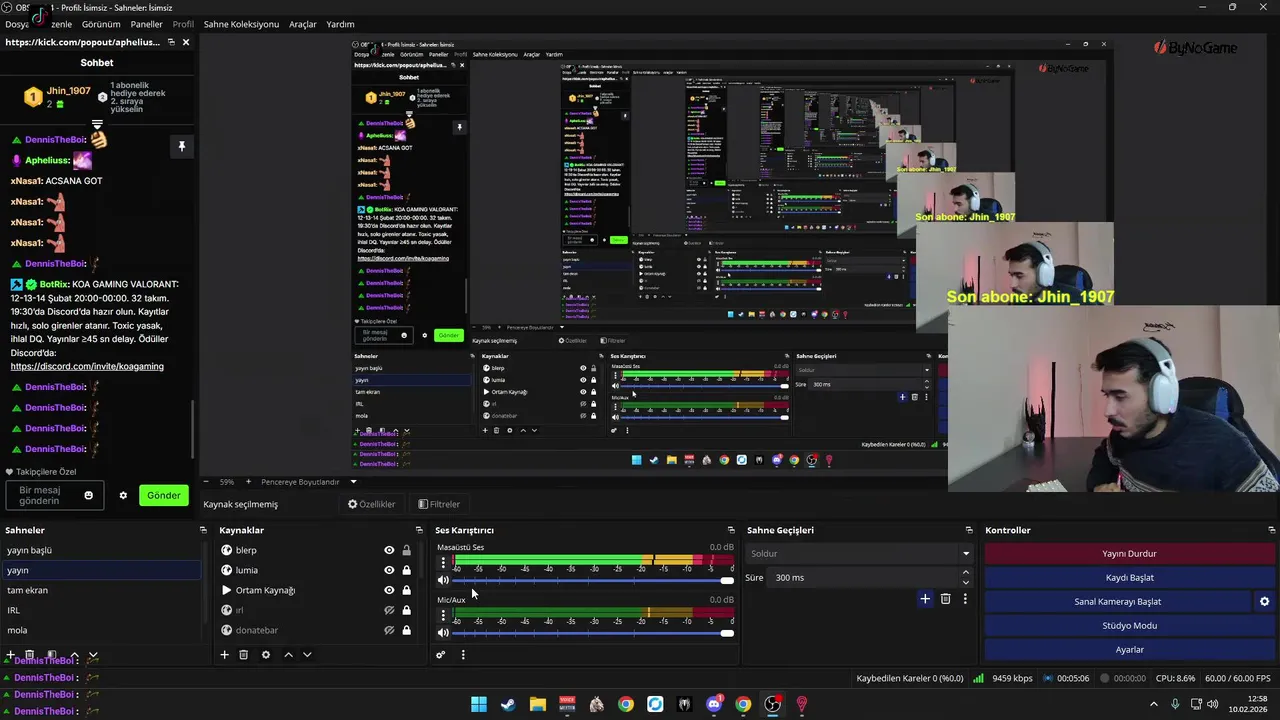
Task: Increase Süre duration with up arrow
Action: (965, 573)
